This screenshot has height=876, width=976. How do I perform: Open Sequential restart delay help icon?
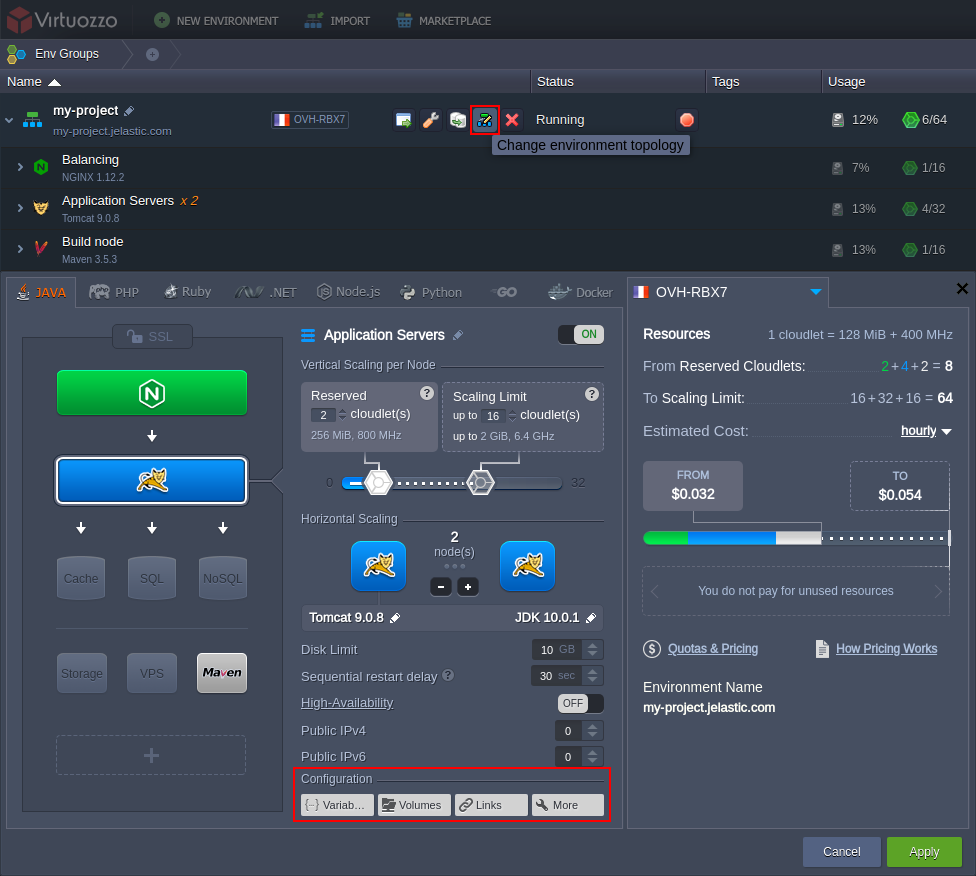pyautogui.click(x=448, y=676)
